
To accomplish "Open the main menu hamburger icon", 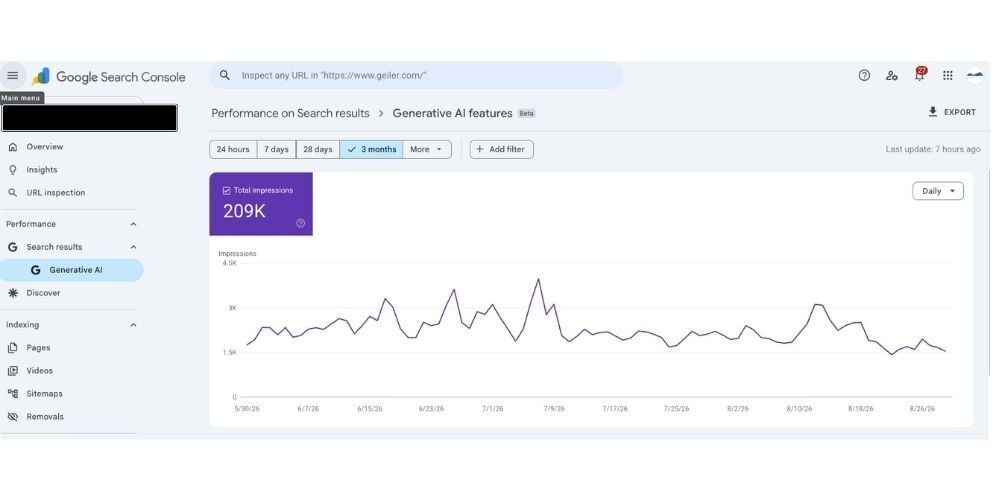I will (x=12, y=76).
